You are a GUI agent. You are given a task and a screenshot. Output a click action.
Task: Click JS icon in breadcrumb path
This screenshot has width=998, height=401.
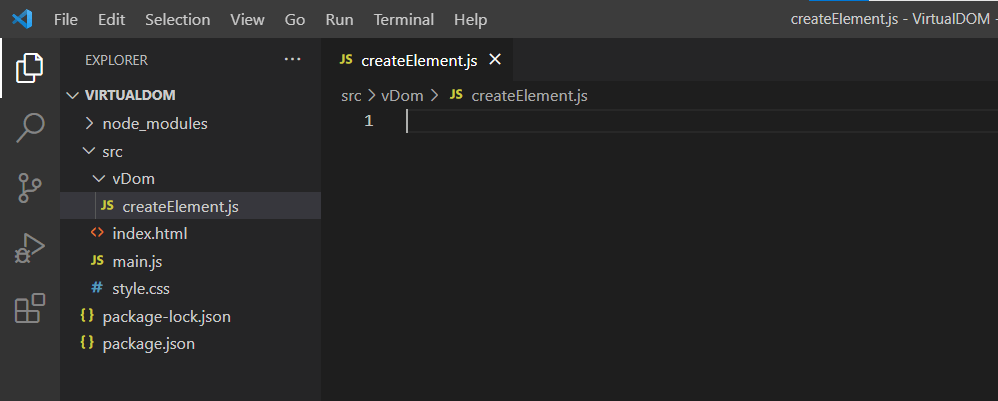(456, 95)
